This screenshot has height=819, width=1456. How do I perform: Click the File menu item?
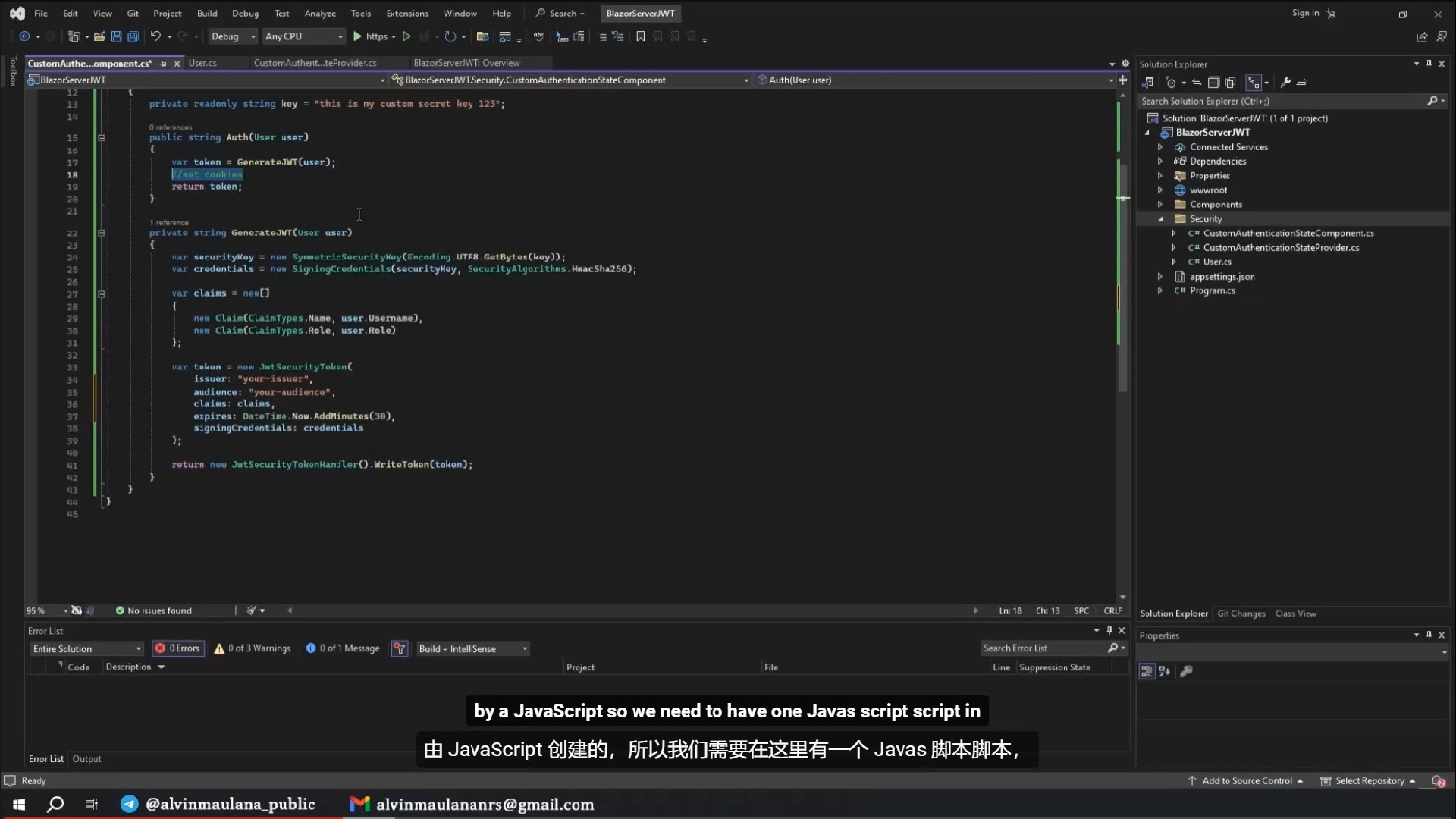coord(40,13)
